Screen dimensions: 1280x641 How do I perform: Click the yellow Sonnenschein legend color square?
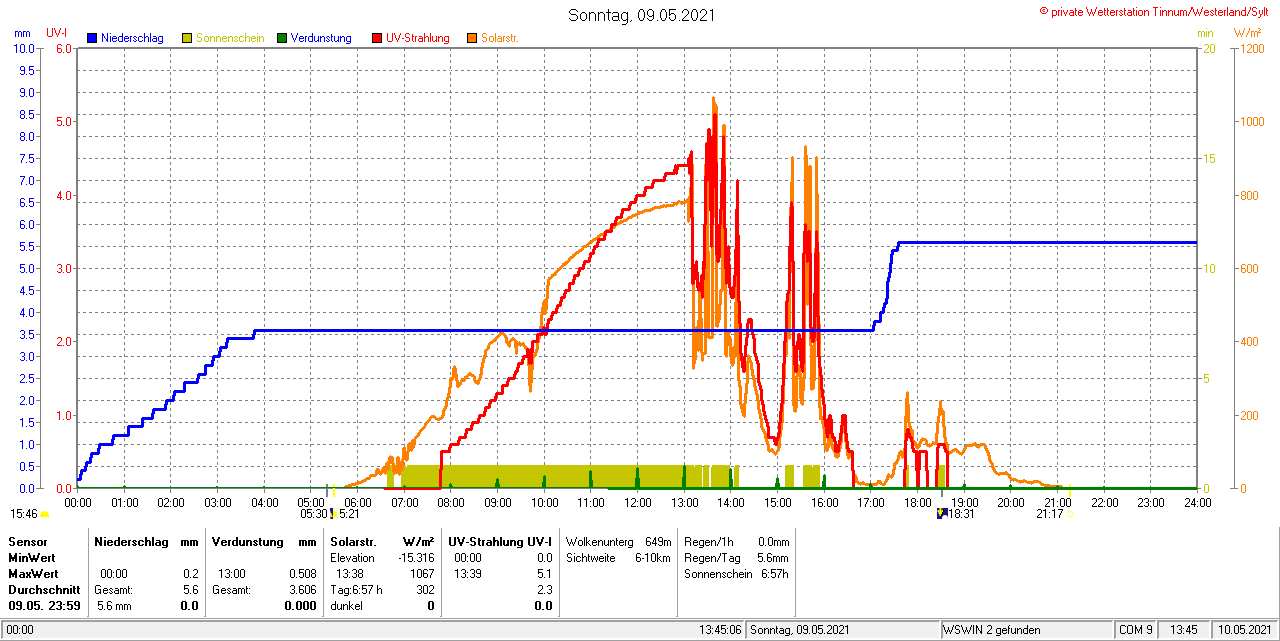tap(187, 38)
